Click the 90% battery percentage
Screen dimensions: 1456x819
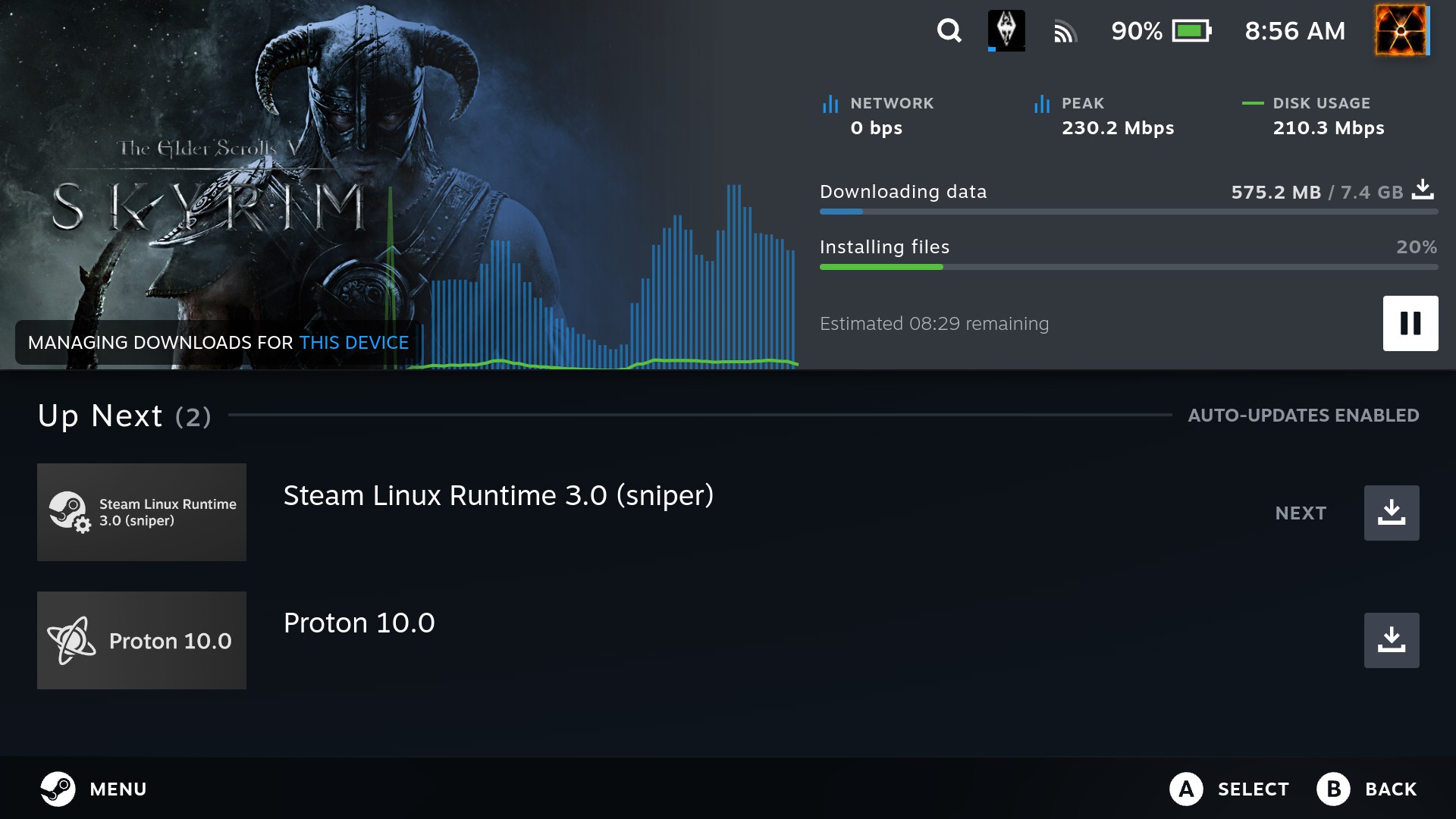(1137, 31)
